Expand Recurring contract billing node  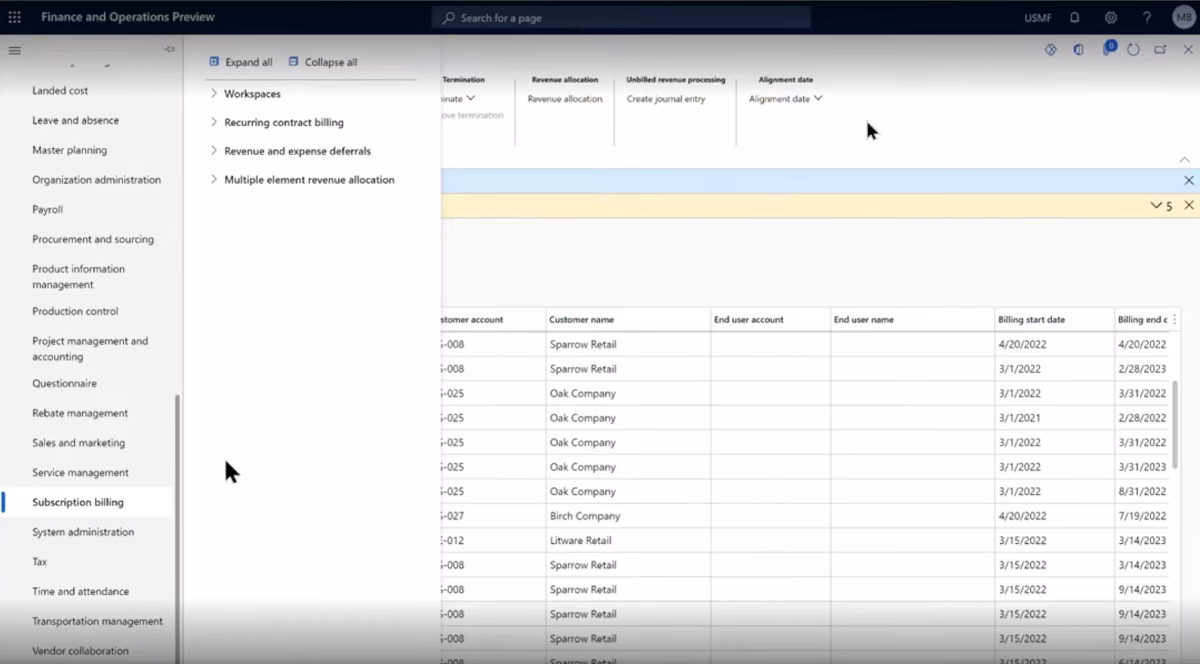tap(214, 122)
